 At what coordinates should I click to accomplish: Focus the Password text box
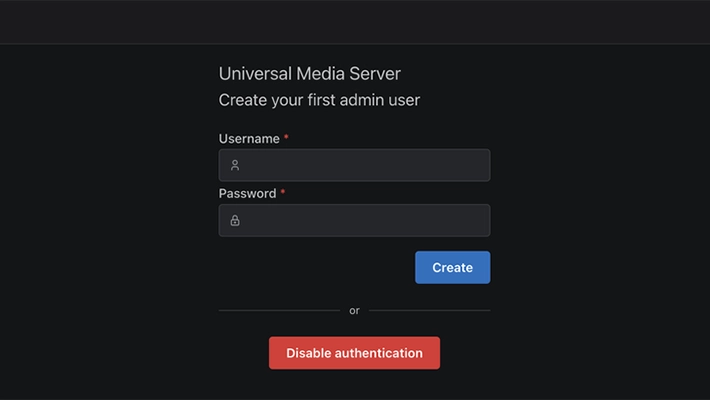[x=355, y=221]
